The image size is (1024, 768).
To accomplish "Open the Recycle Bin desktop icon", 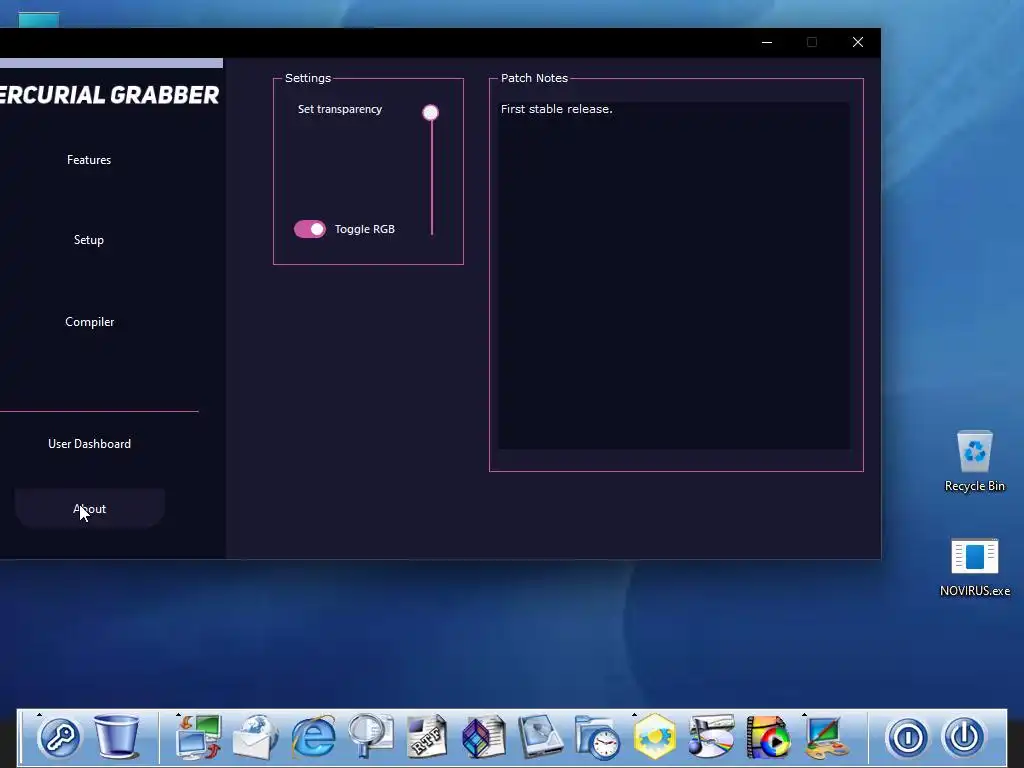I will pyautogui.click(x=974, y=461).
